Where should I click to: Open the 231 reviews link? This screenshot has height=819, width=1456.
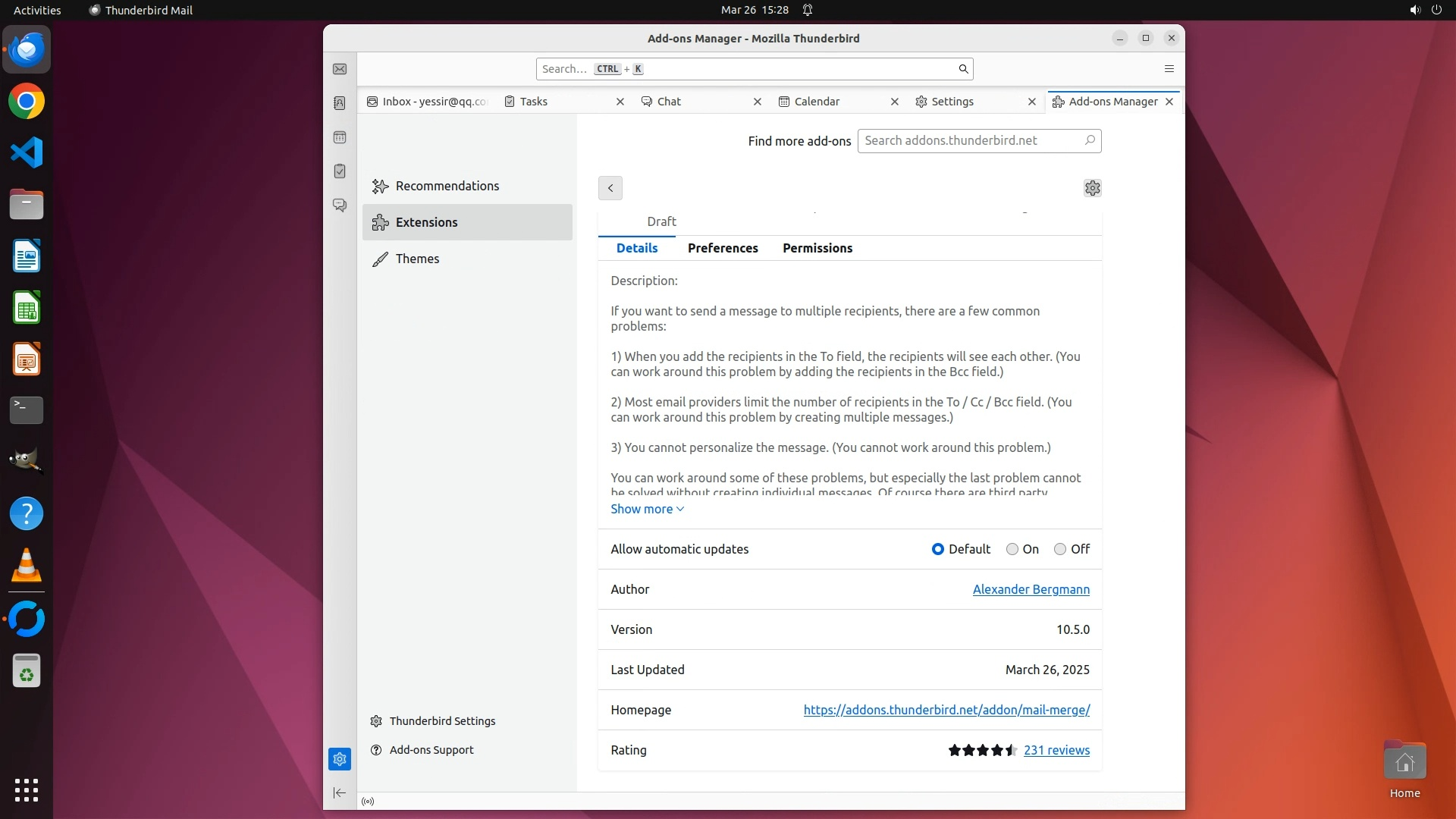1056,750
